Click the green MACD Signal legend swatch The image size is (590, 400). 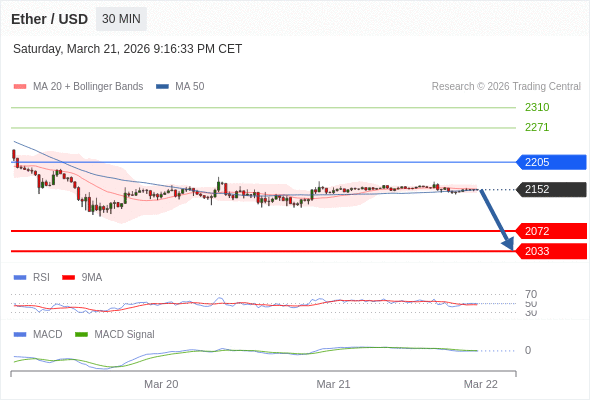[x=81, y=335]
